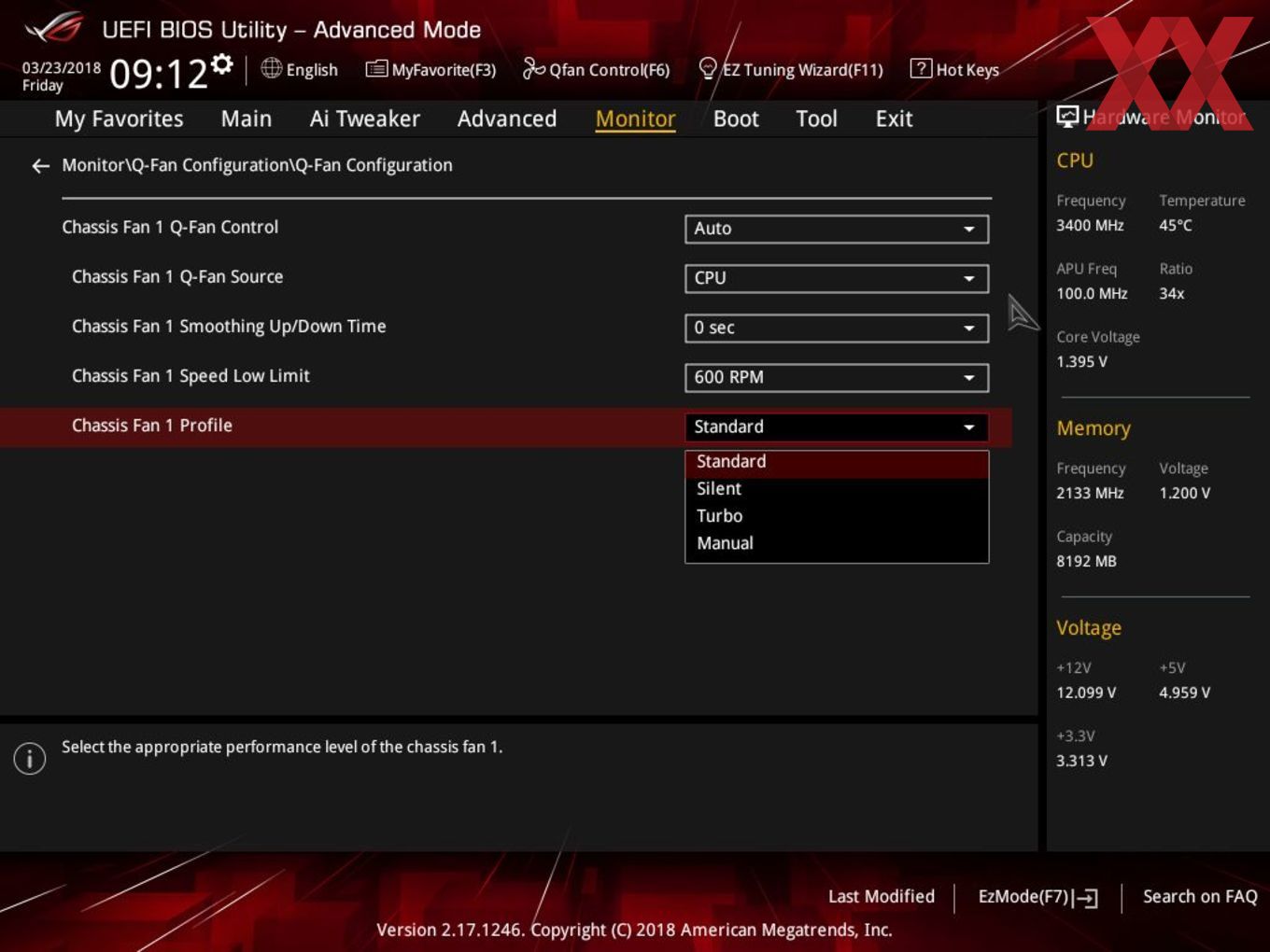Click the memory capacity value 8192 MB
This screenshot has height=952, width=1270.
coord(1086,562)
